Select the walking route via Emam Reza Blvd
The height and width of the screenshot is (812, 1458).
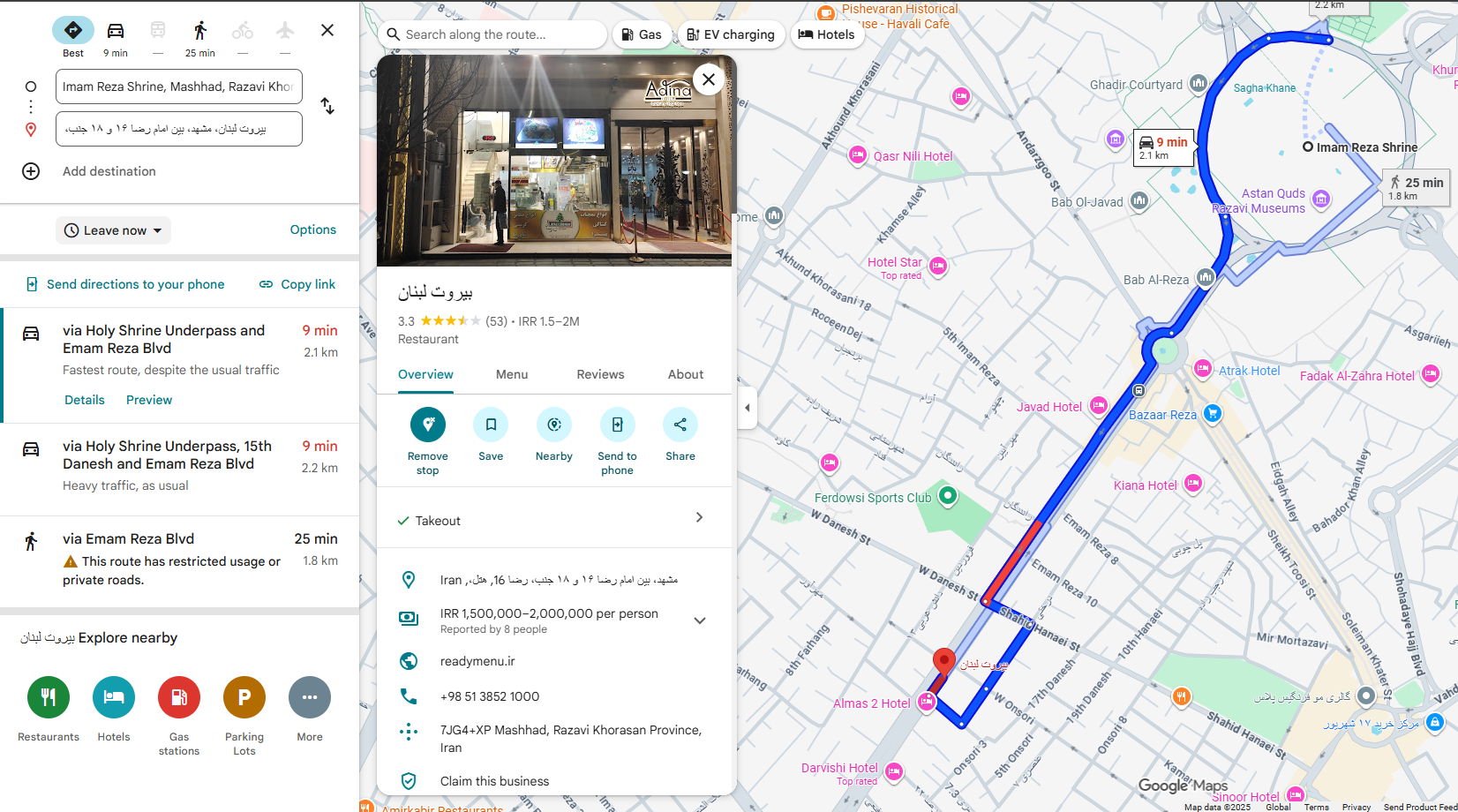pyautogui.click(x=180, y=559)
